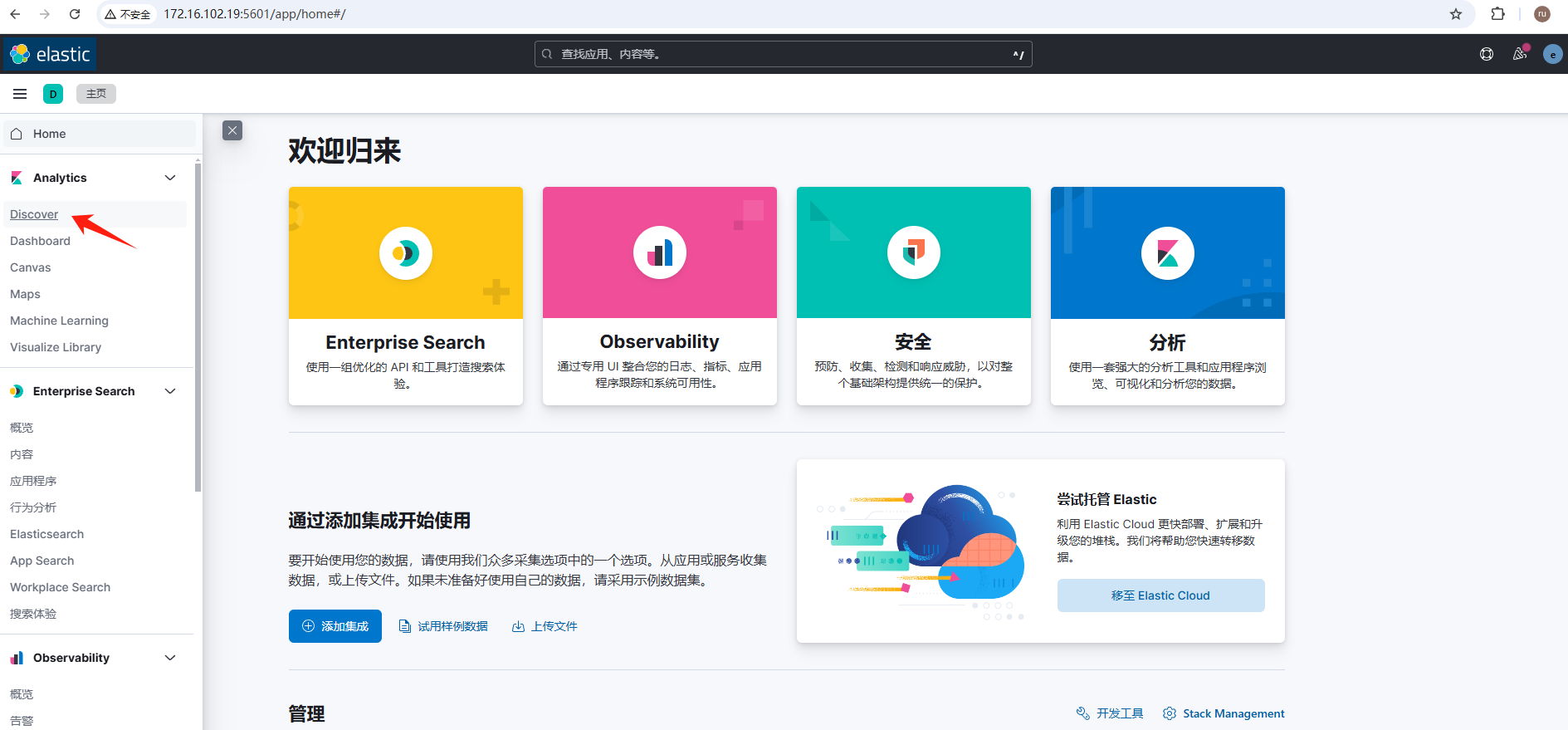Open 概览 under Enterprise Search

pyautogui.click(x=22, y=428)
